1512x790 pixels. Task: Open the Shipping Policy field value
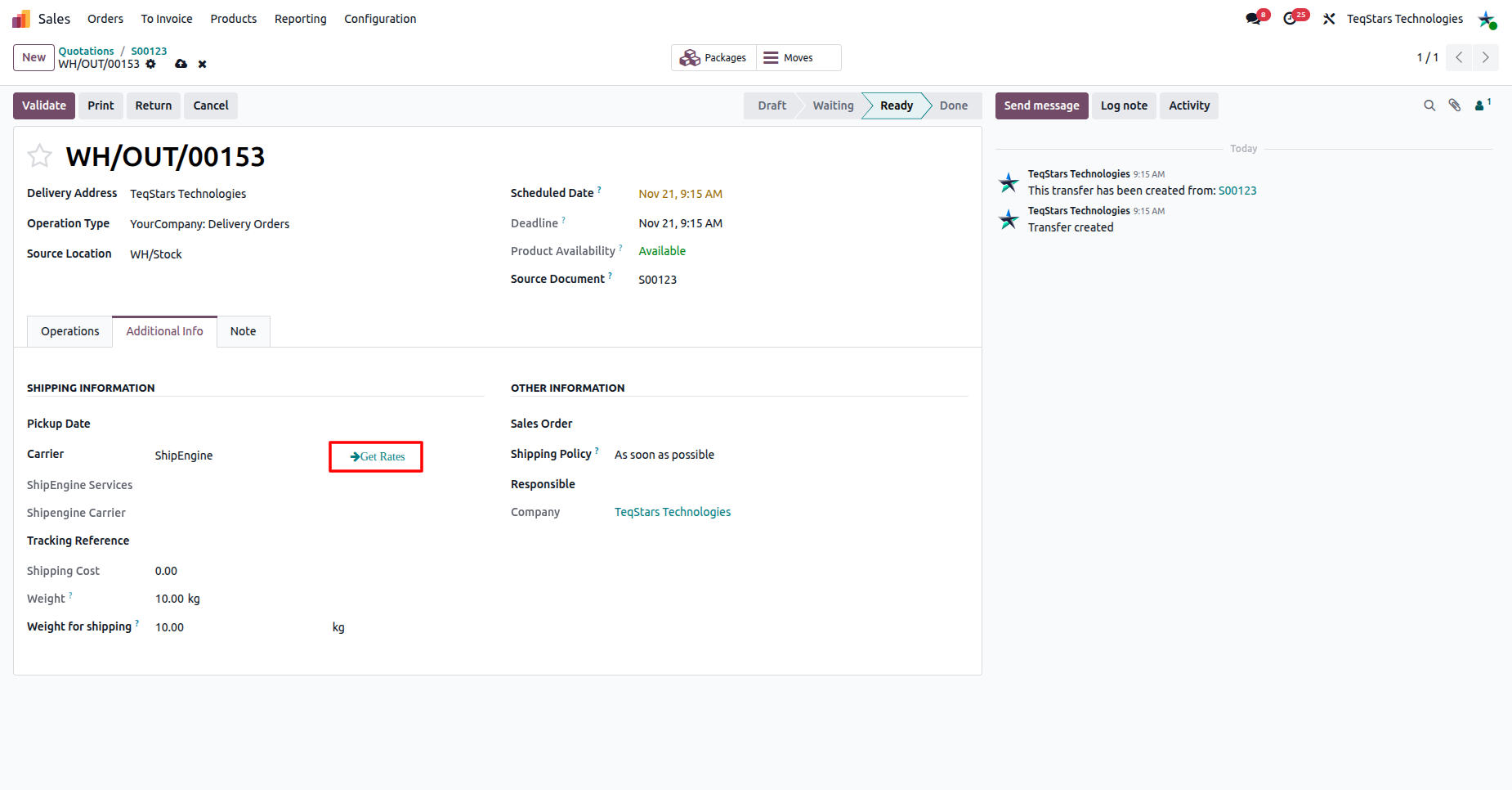[664, 455]
